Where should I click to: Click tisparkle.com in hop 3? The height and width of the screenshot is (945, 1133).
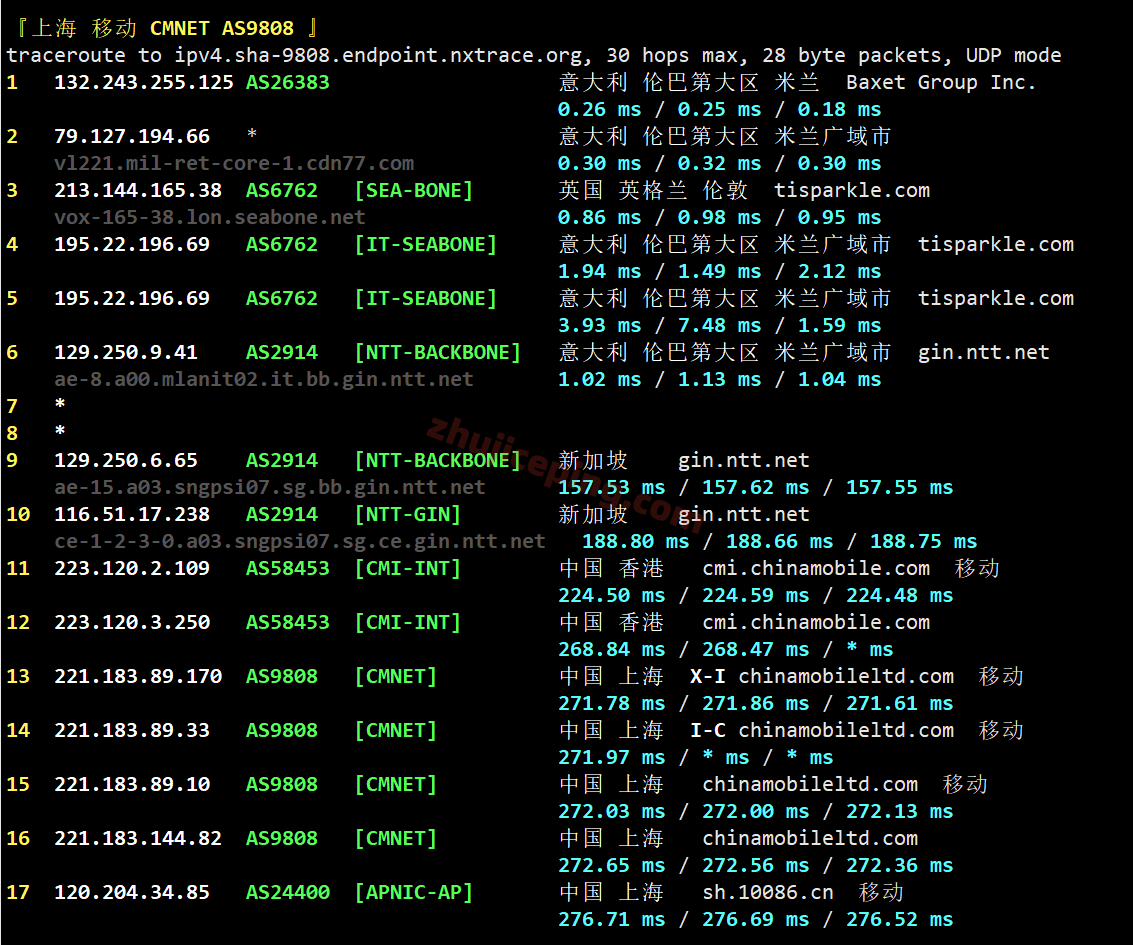pos(852,191)
